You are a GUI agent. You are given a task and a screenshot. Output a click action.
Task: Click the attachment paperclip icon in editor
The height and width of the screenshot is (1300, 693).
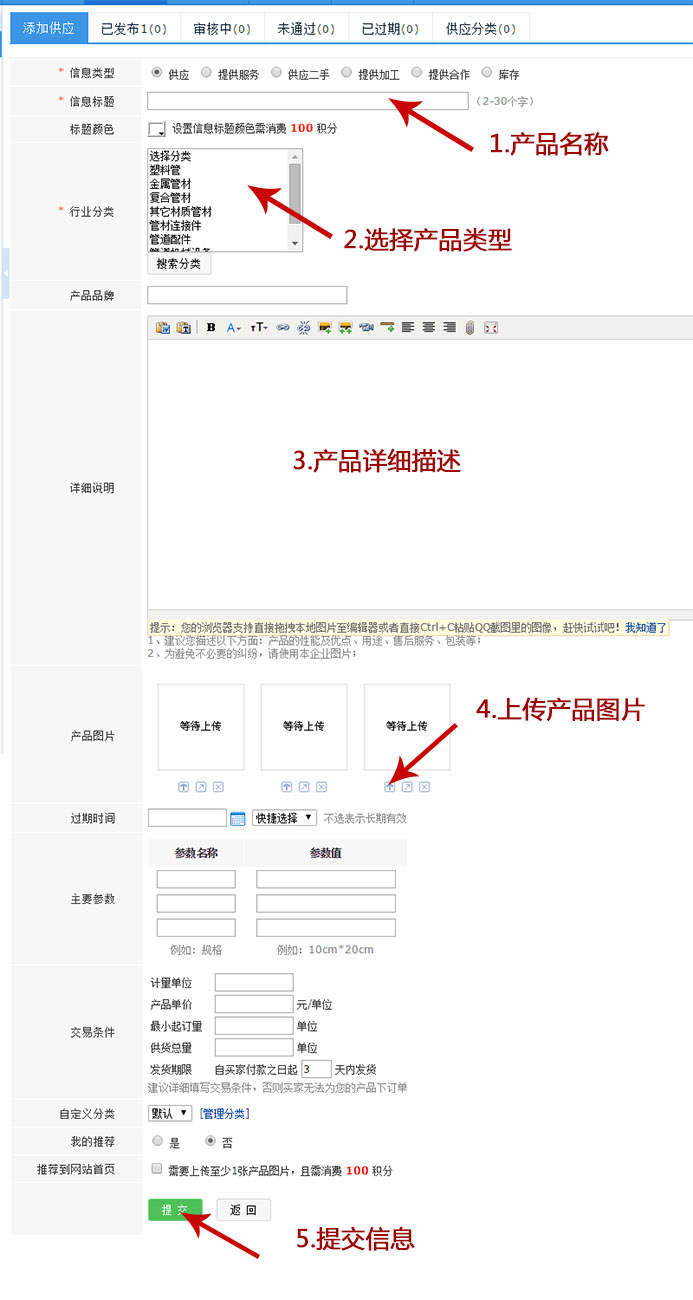click(x=470, y=327)
